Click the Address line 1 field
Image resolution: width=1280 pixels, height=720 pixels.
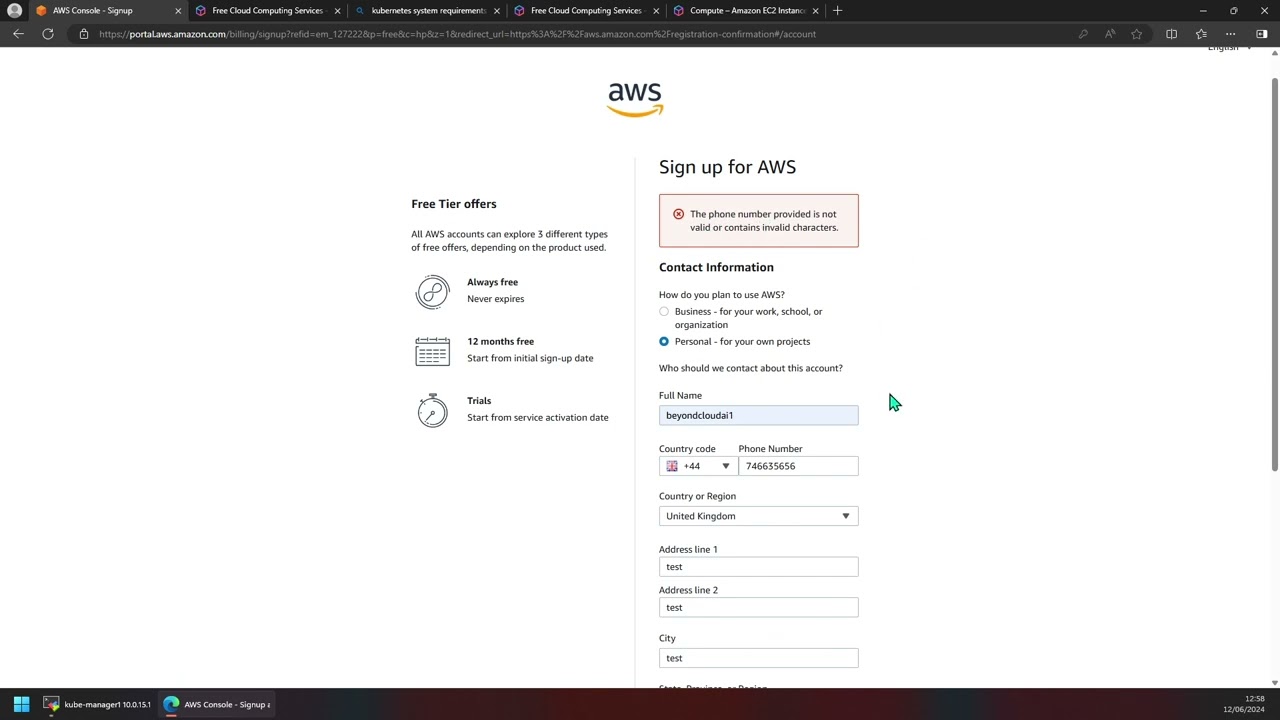pos(758,567)
